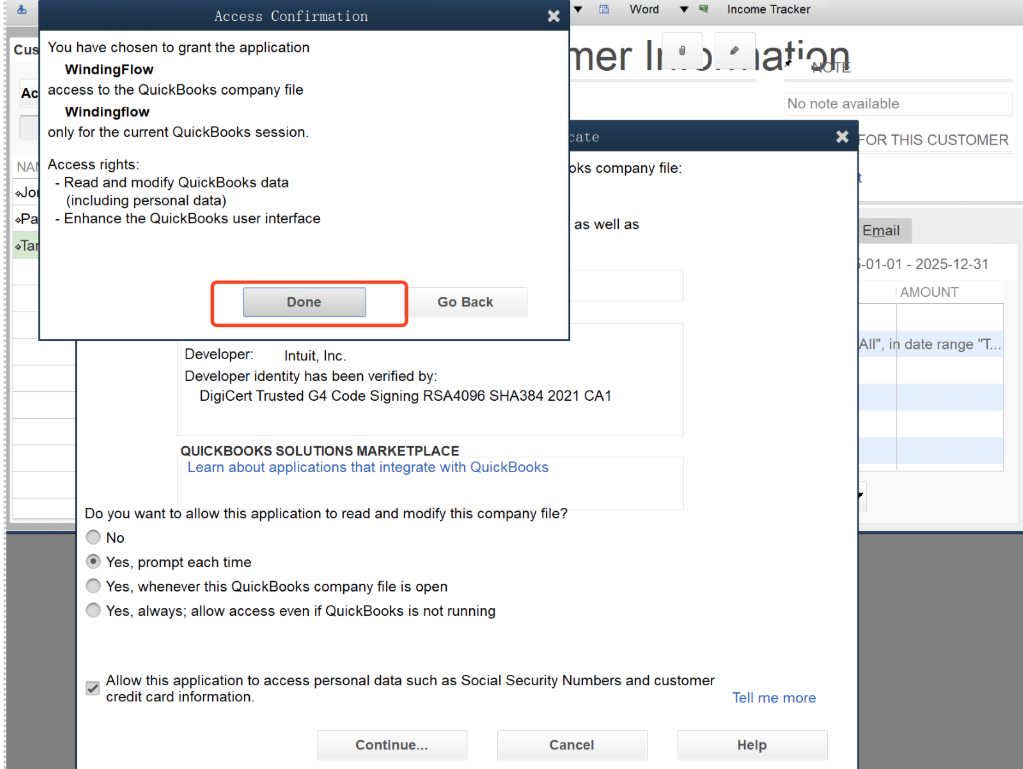
Task: Click the date range 2025-12-31 text
Action: coord(951,264)
